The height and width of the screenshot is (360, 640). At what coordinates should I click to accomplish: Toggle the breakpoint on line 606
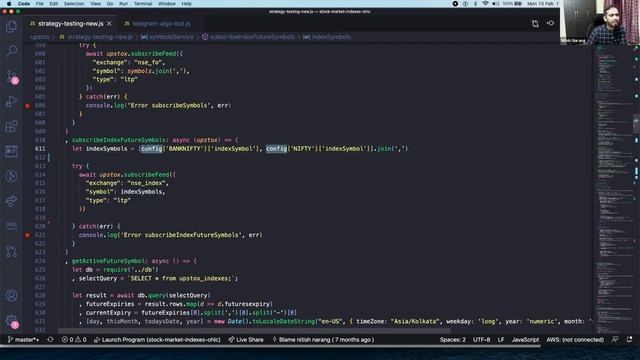[x=27, y=106]
